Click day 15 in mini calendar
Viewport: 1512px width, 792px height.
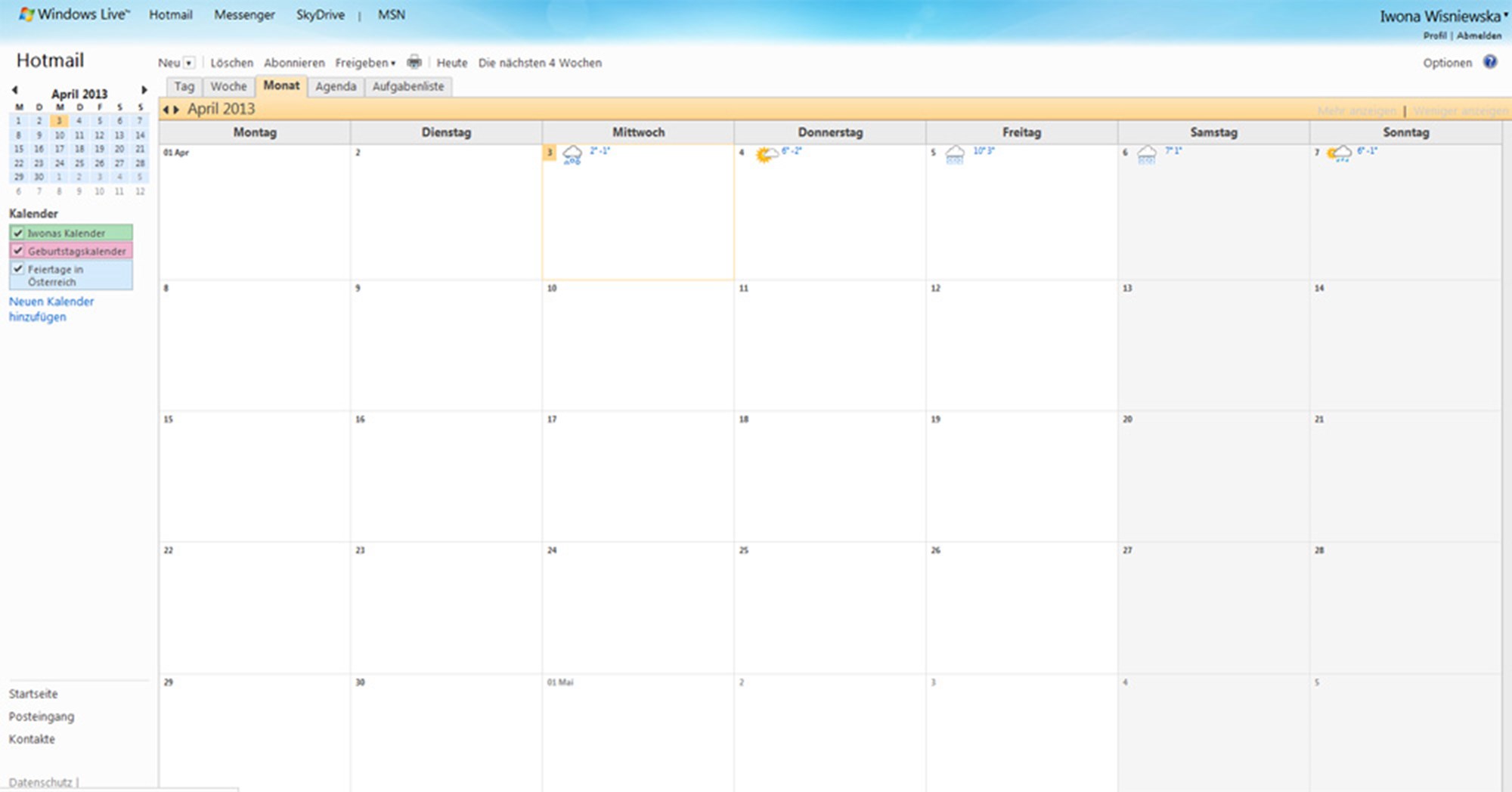19,149
